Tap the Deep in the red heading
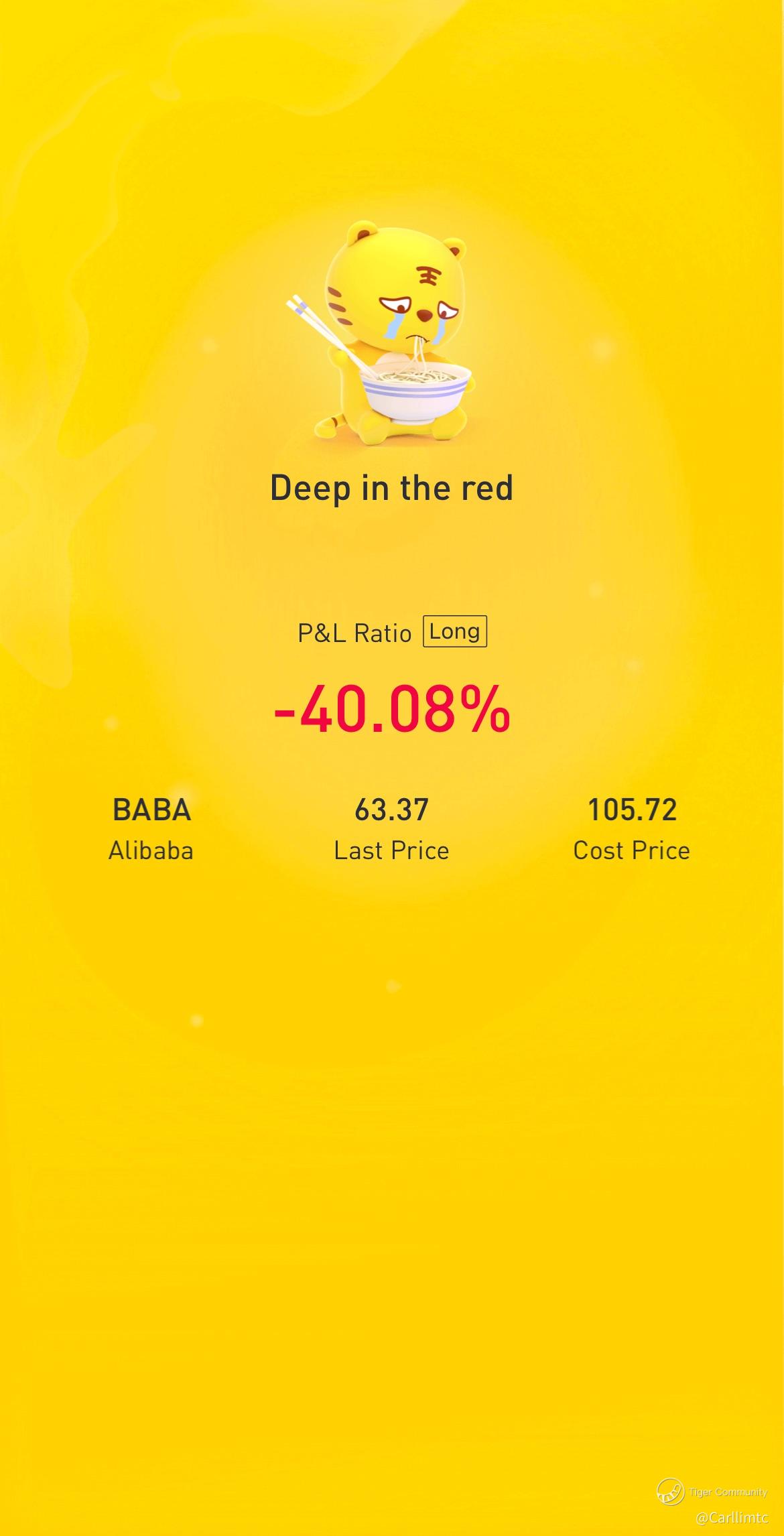Screen dimensions: 784x1536 click(x=391, y=488)
